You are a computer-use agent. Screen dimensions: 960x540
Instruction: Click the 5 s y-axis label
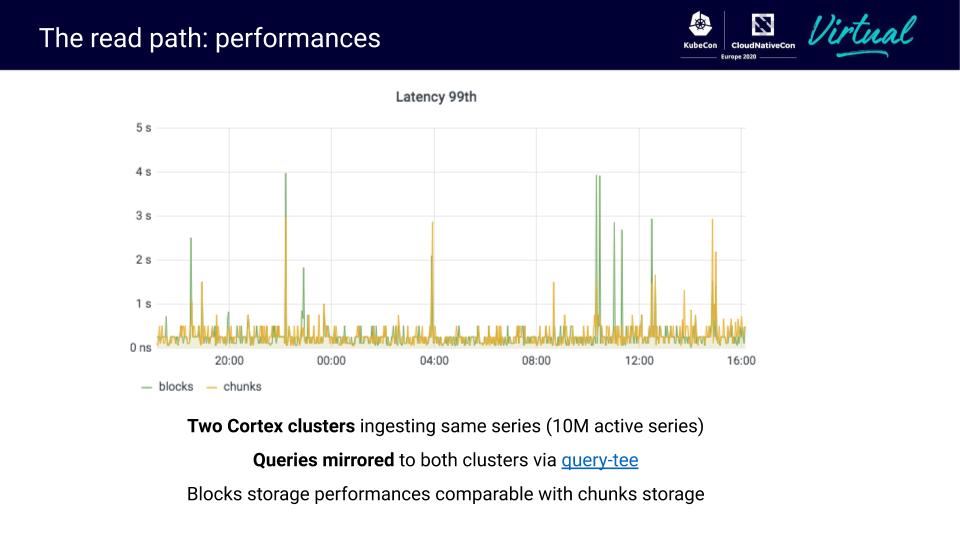pyautogui.click(x=143, y=128)
